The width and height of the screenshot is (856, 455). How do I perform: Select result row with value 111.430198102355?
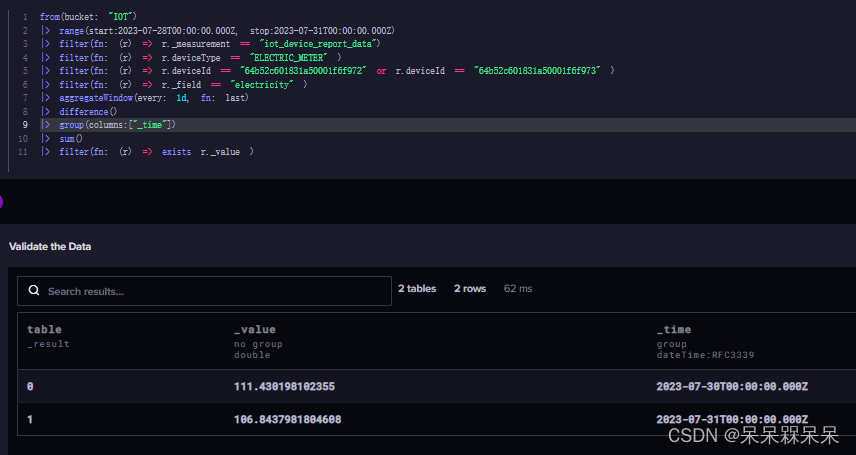coord(437,386)
